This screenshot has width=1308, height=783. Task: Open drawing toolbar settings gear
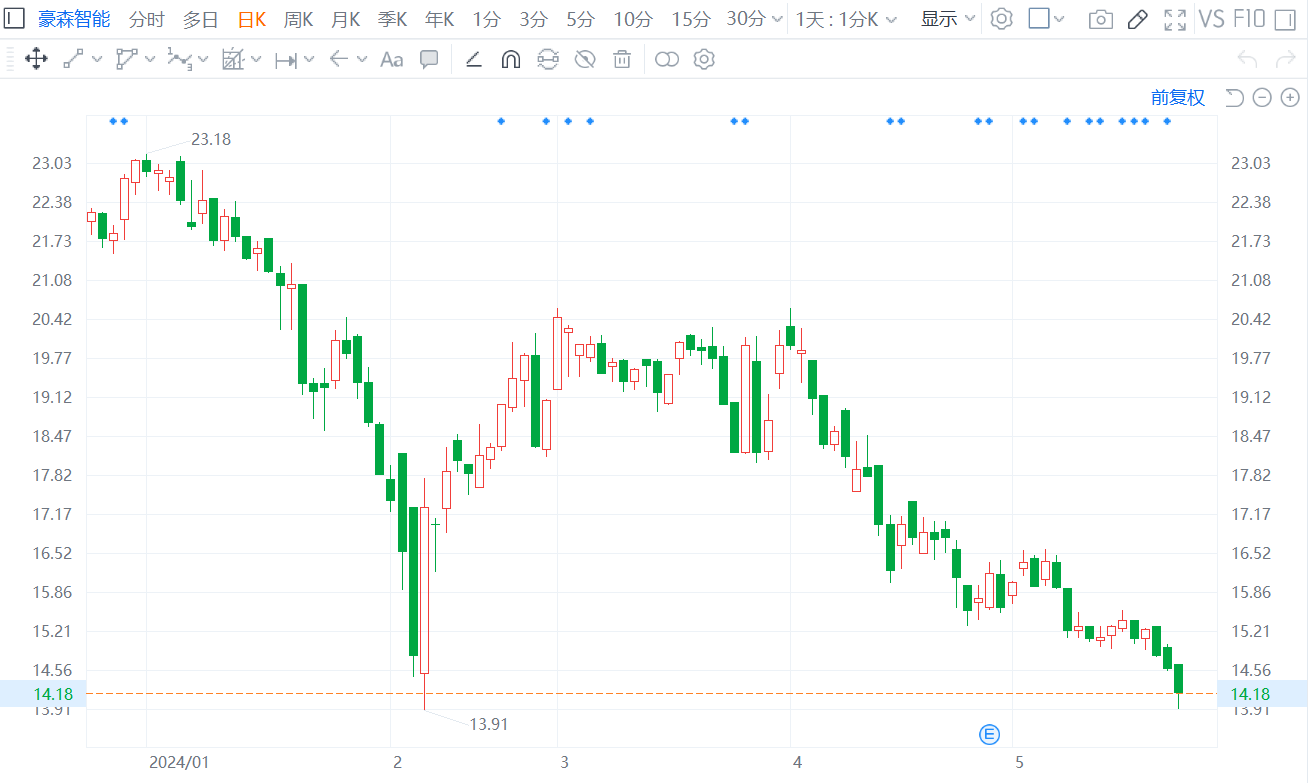(x=704, y=60)
